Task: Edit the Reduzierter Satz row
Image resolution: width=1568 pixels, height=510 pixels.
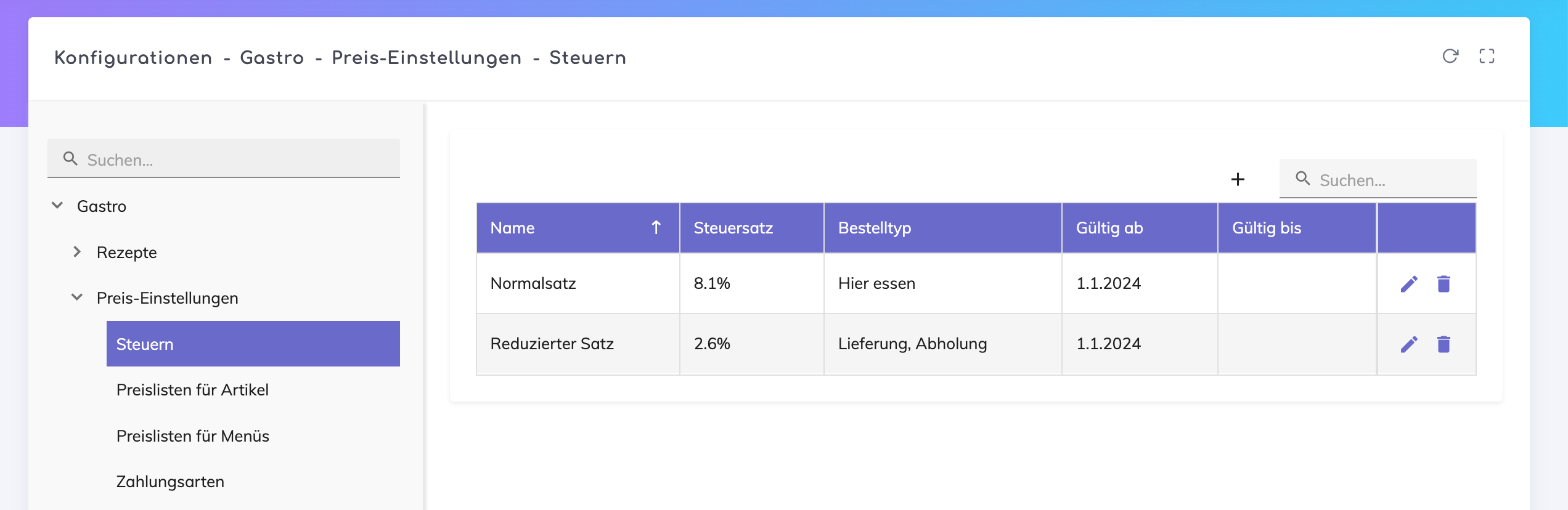Action: pos(1409,344)
